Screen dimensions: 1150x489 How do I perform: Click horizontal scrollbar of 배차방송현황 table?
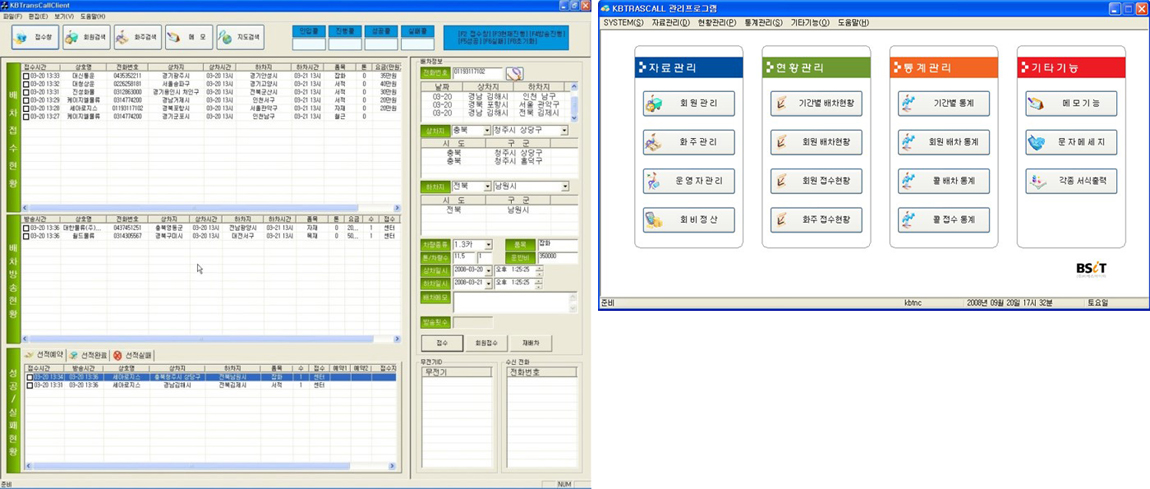coord(211,339)
